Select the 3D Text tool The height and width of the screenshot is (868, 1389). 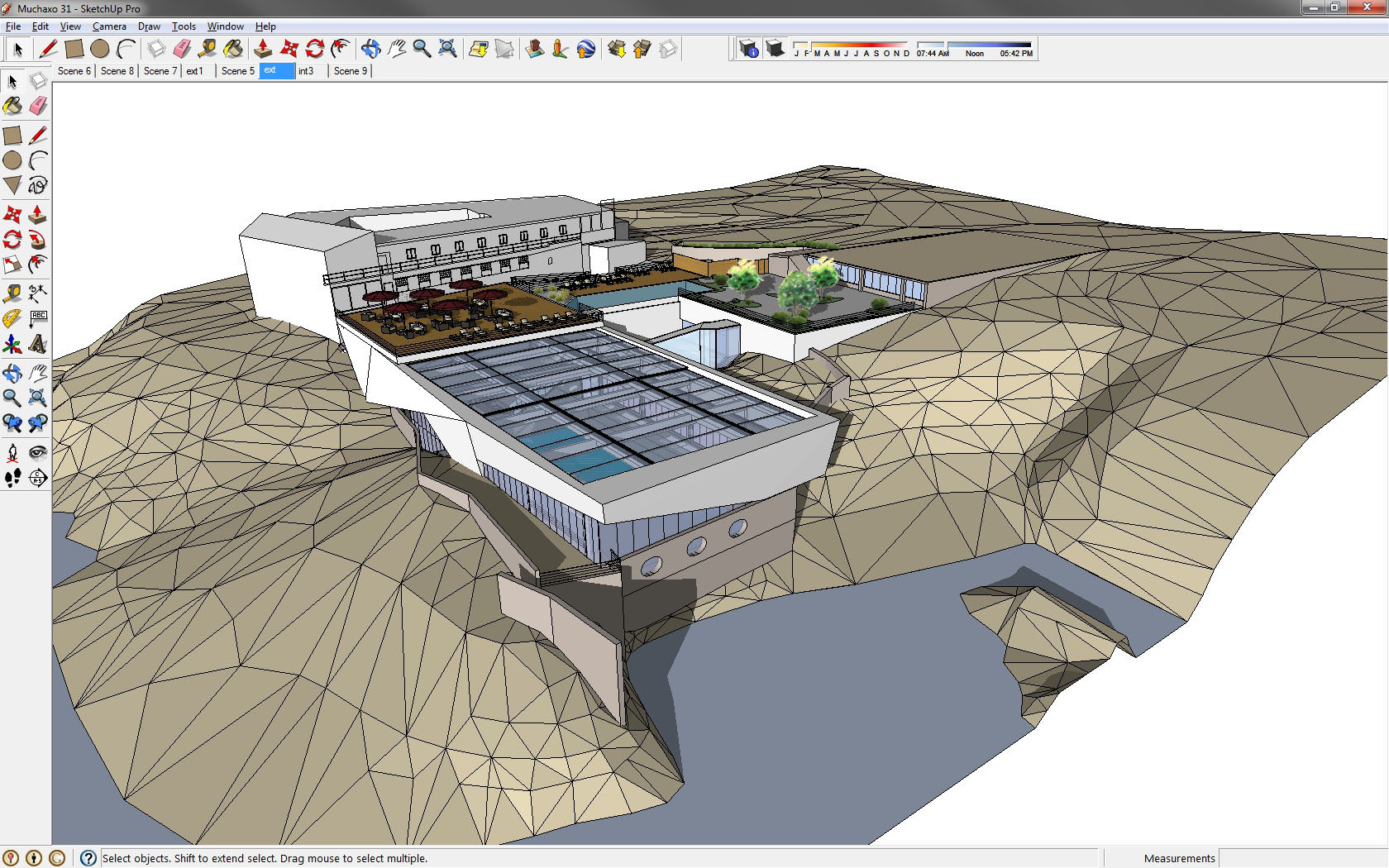pyautogui.click(x=38, y=344)
